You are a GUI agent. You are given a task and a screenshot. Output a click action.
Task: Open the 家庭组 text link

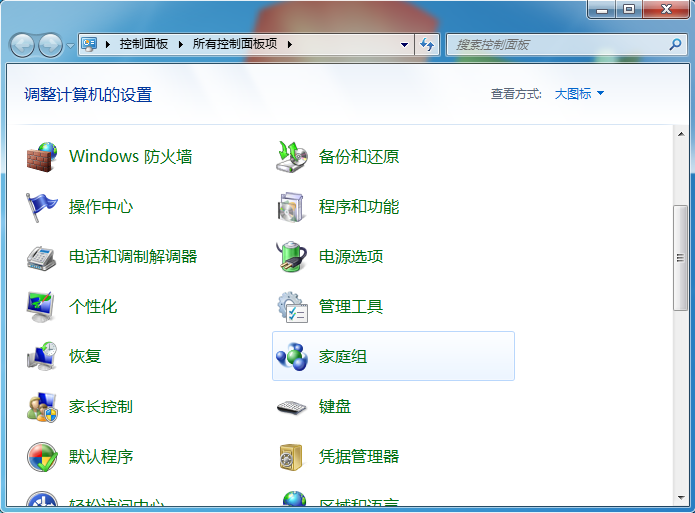(x=343, y=356)
